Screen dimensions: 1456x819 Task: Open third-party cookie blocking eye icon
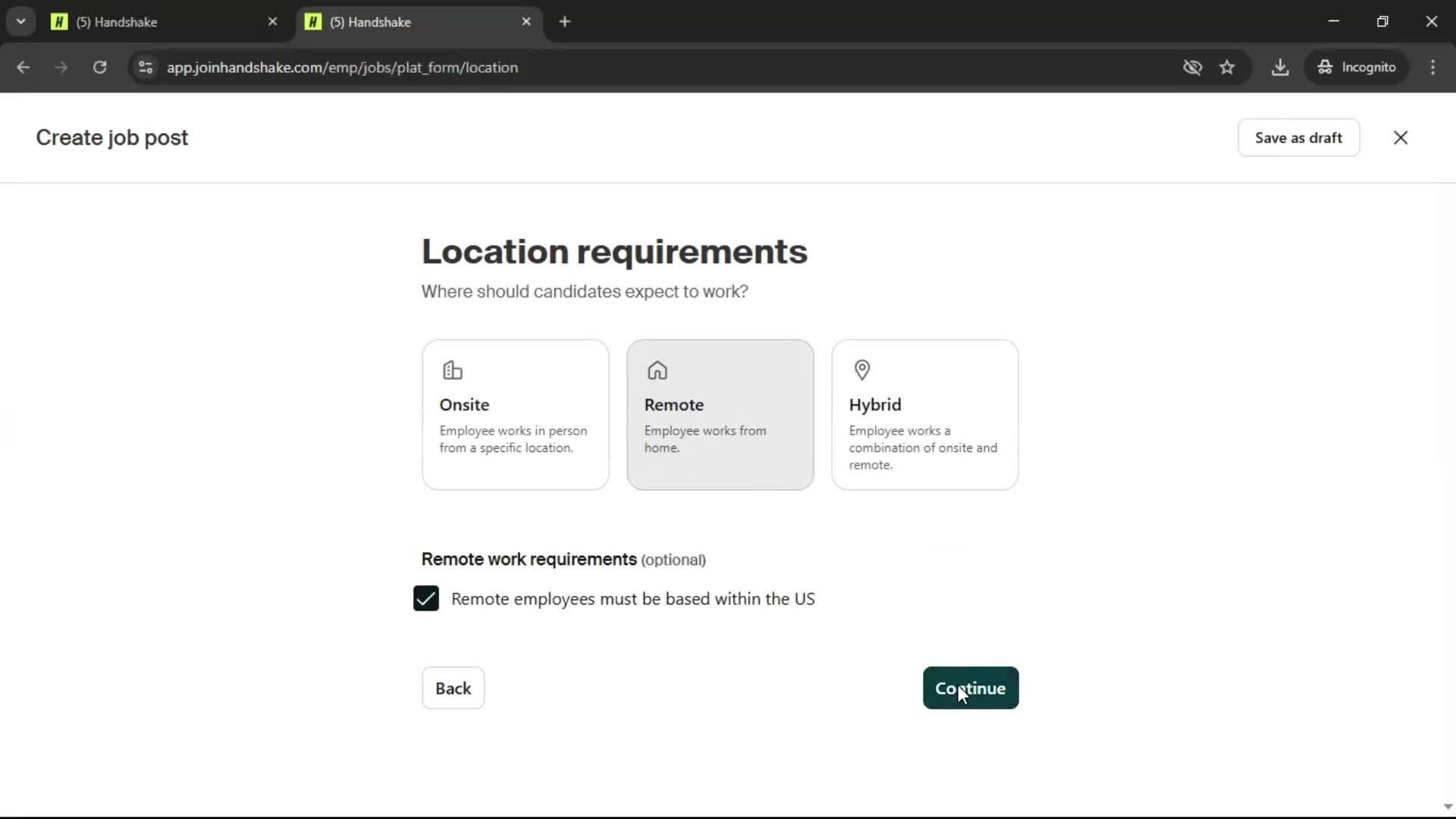pos(1192,67)
